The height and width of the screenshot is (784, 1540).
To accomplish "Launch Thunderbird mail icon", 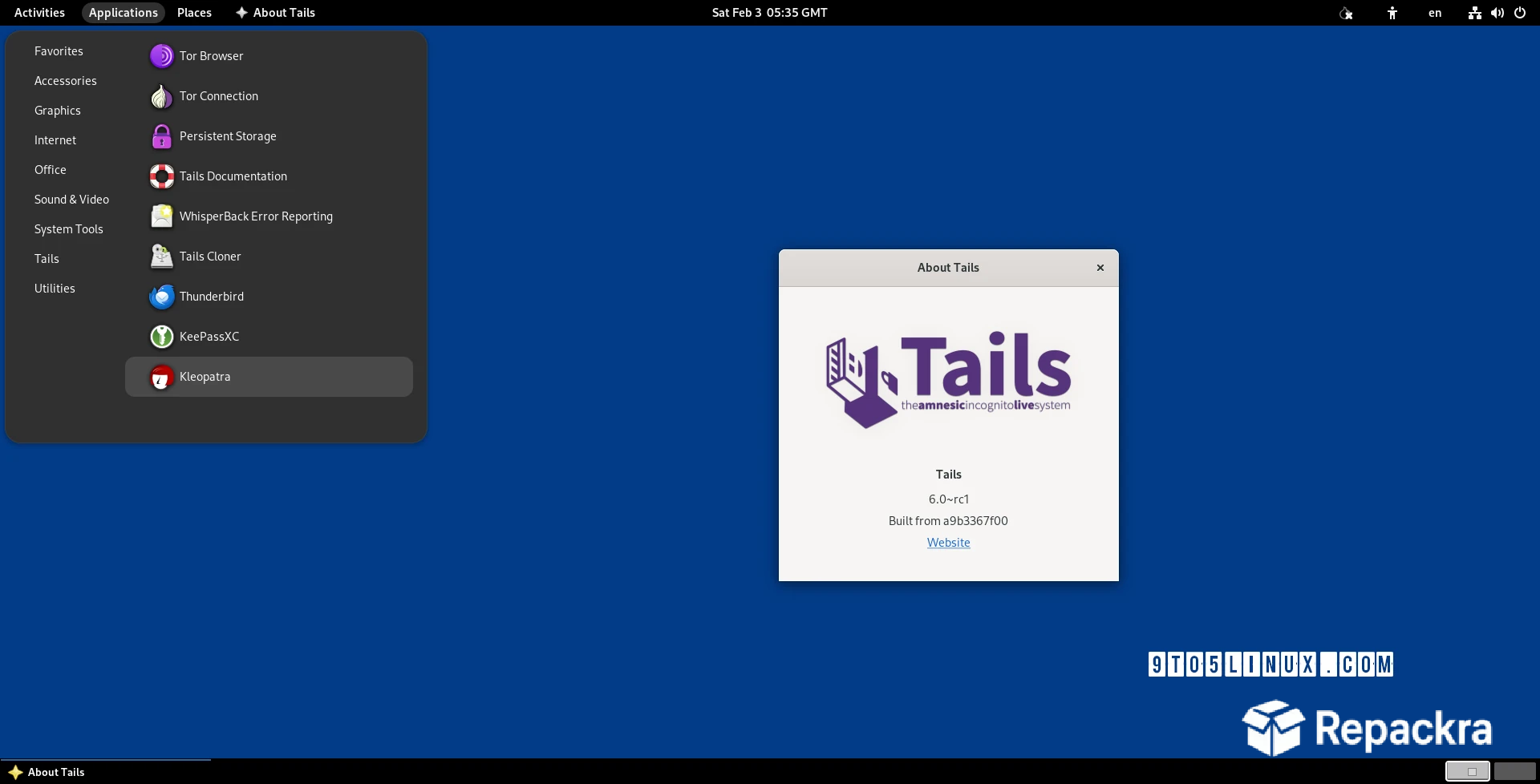I will [x=161, y=297].
